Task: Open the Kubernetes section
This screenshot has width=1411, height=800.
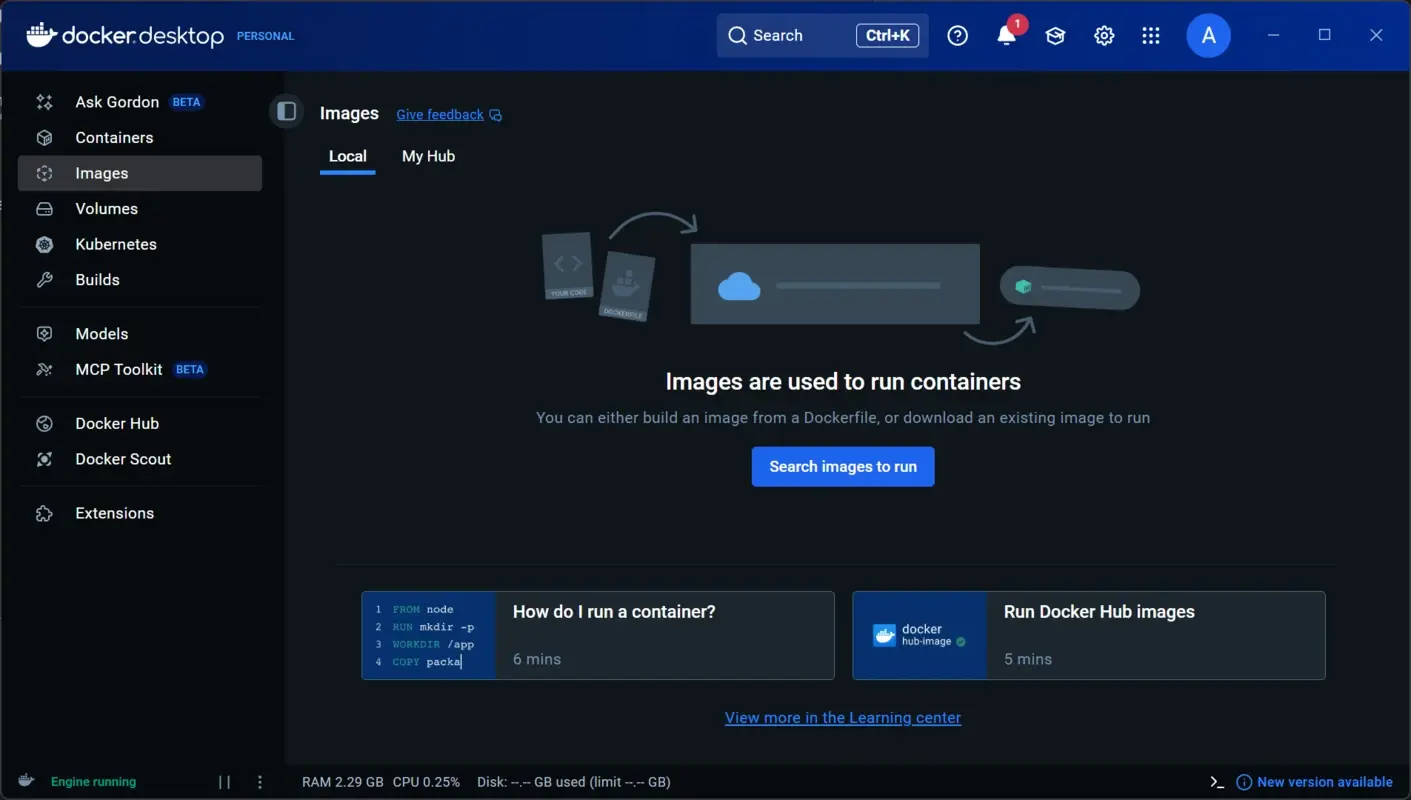Action: coord(116,244)
